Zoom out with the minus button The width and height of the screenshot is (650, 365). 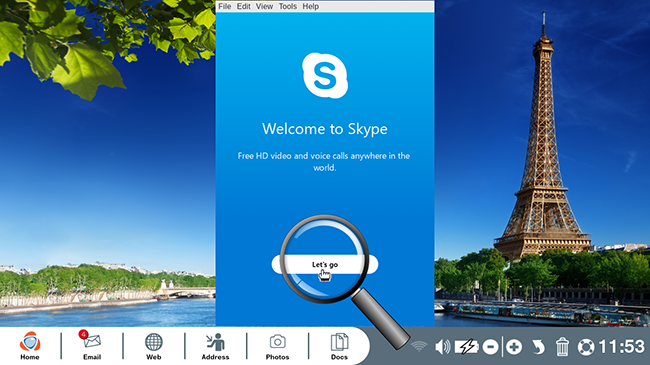(490, 347)
